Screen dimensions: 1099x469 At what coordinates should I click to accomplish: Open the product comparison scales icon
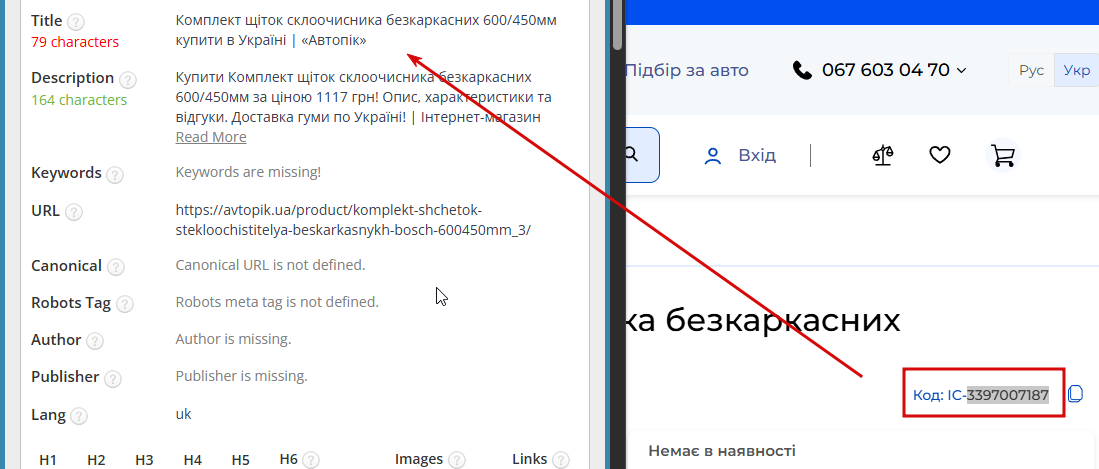point(883,155)
